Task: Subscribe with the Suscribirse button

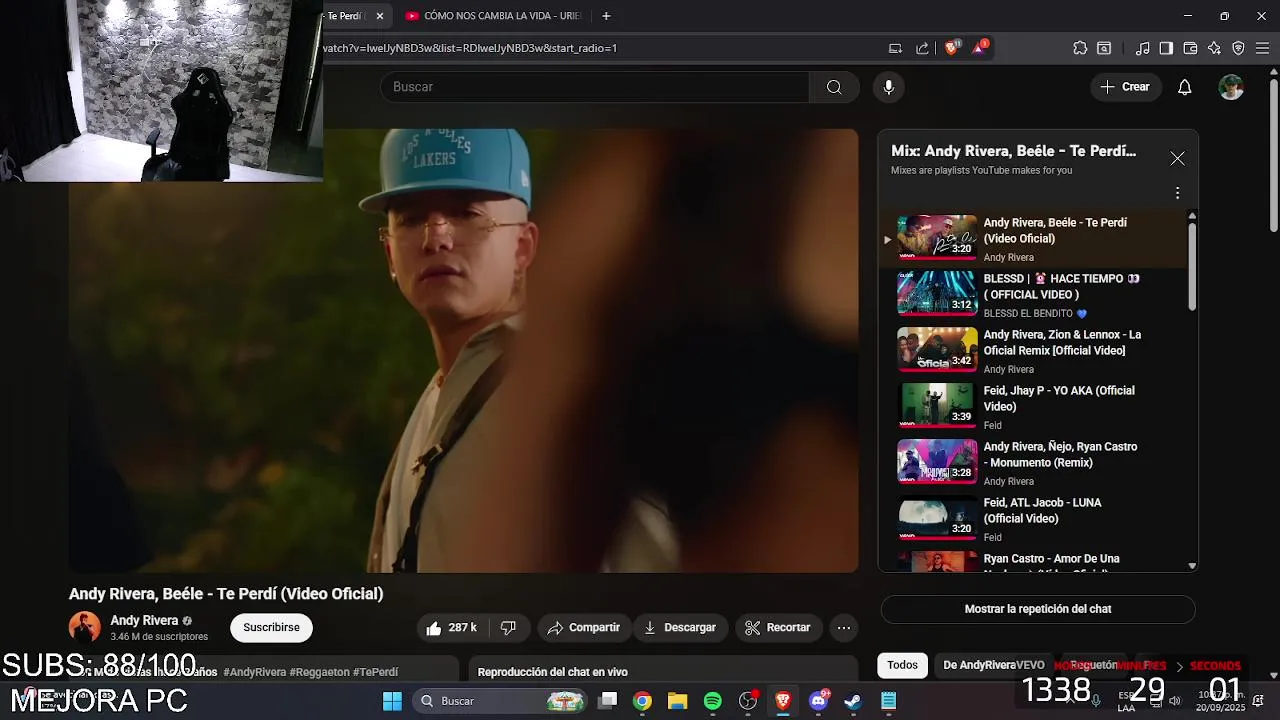Action: point(271,628)
